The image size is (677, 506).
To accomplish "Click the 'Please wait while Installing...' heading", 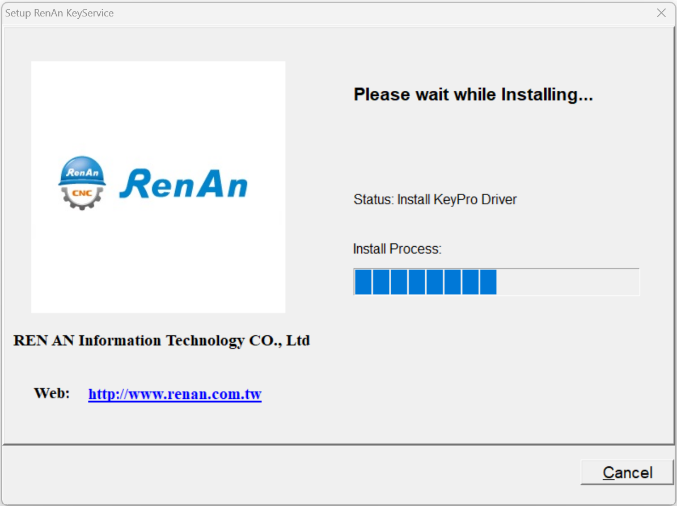I will coord(473,95).
